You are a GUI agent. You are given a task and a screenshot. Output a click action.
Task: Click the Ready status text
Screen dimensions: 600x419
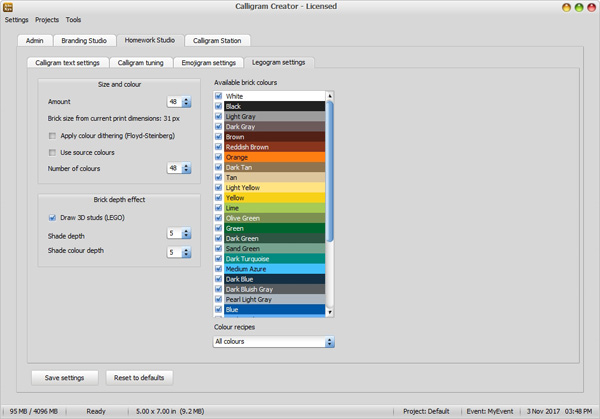[96, 411]
